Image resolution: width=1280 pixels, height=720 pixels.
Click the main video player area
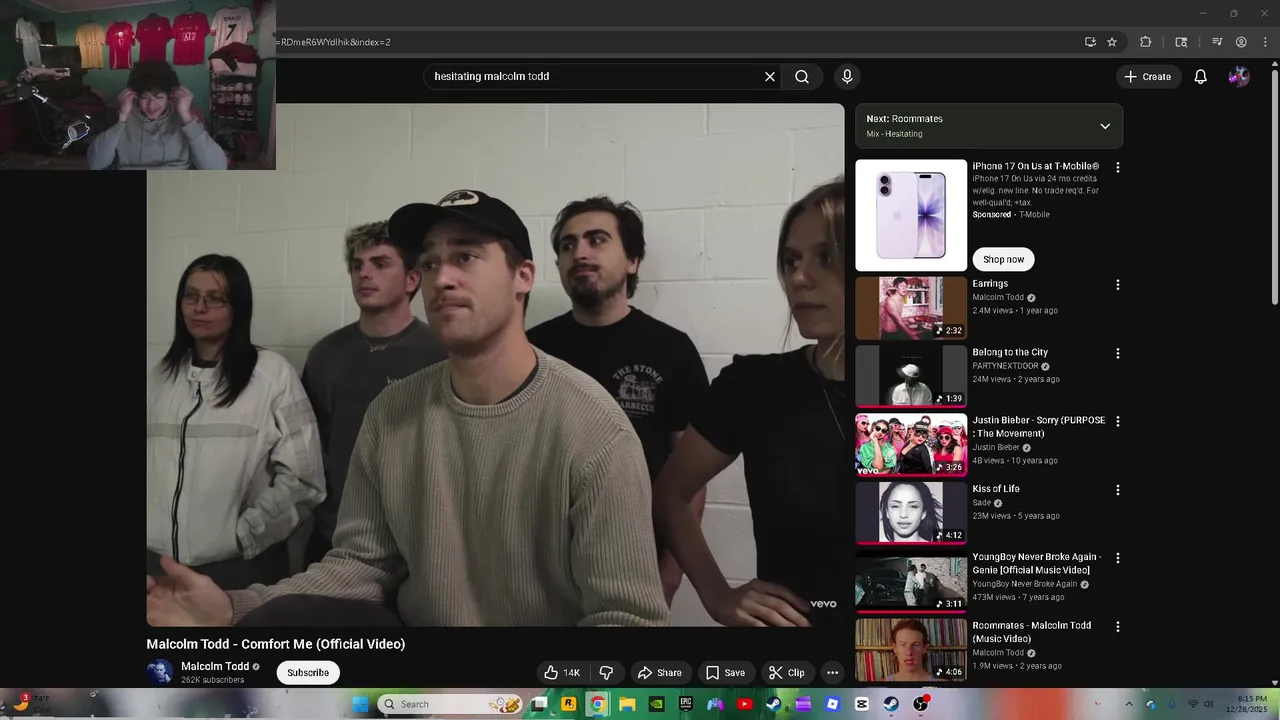[x=495, y=365]
